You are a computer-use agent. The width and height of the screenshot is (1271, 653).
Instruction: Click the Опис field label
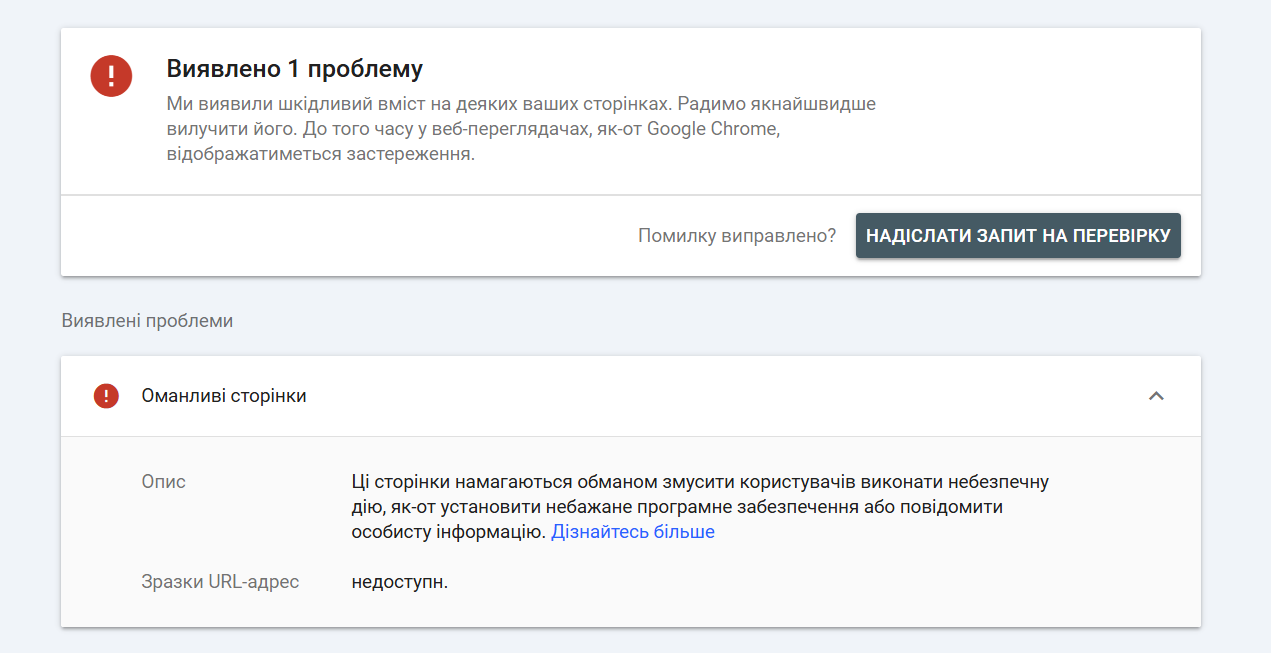(163, 482)
